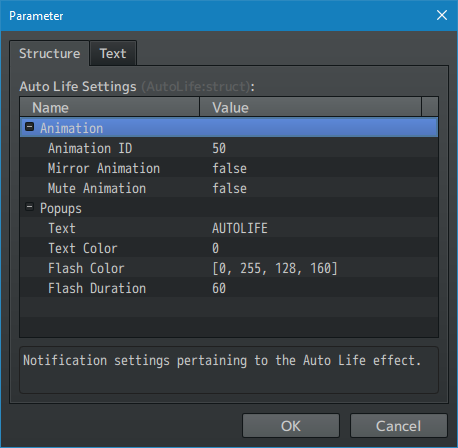Screen dimensions: 458x448
Task: Select the Flash Color parameter name
Action: pos(86,268)
